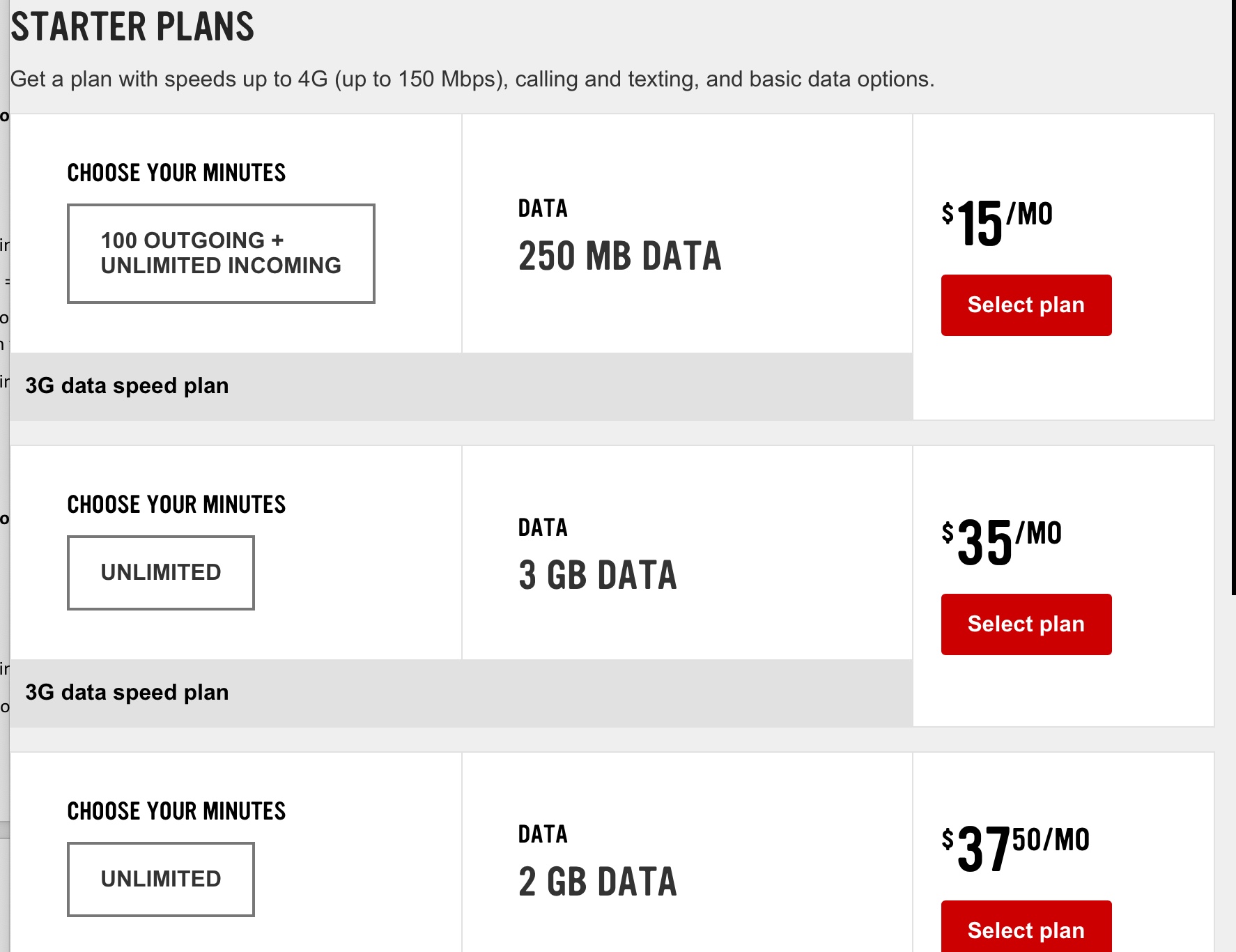The width and height of the screenshot is (1236, 952).
Task: Choose Select plan for $37.50/mo plan
Action: (x=1026, y=929)
